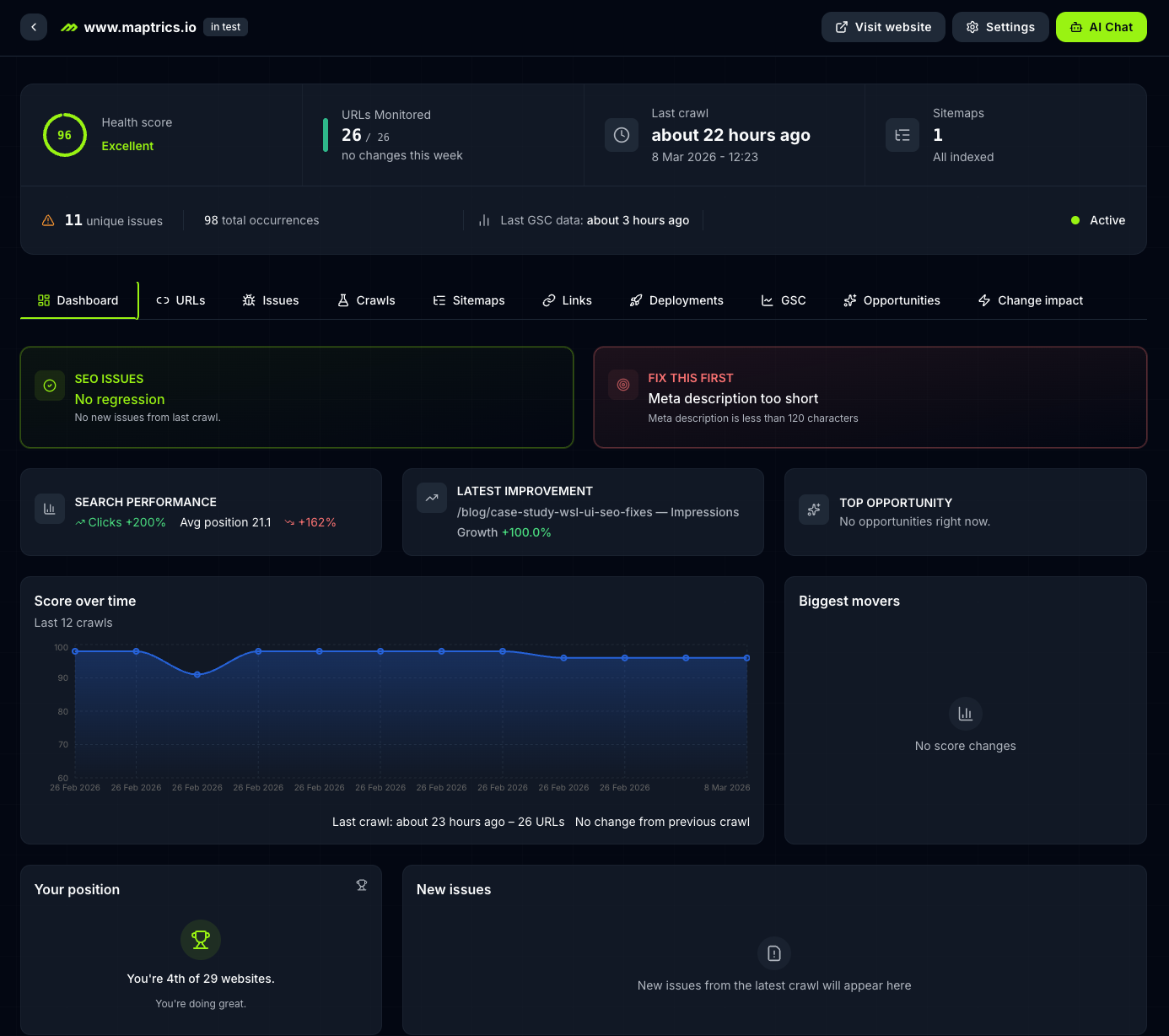The width and height of the screenshot is (1169, 1036).
Task: Click the robot icon in AI Chat button
Action: (x=1076, y=27)
